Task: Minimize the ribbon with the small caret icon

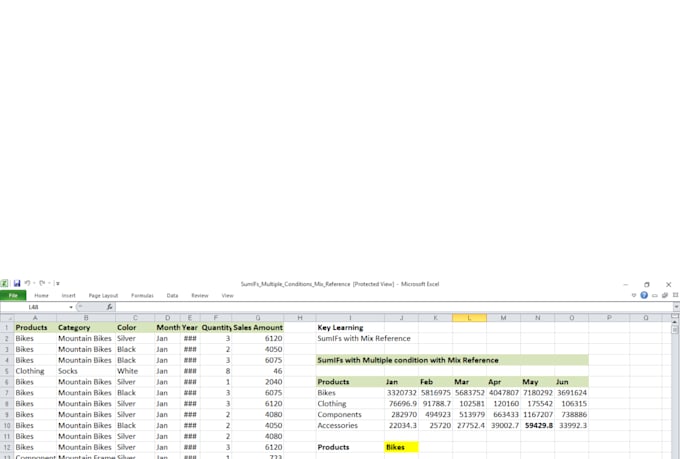Action: click(634, 295)
